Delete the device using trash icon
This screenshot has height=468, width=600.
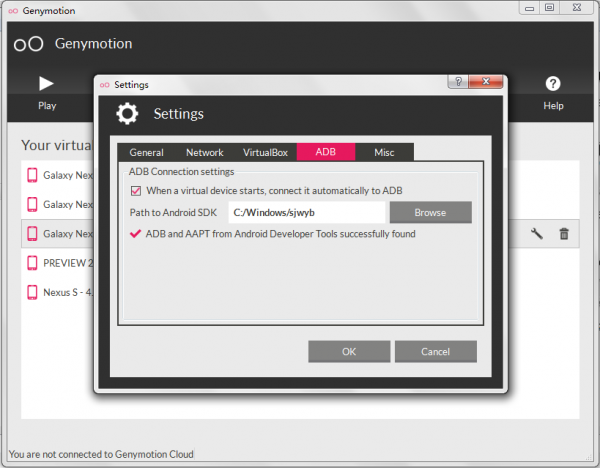564,234
